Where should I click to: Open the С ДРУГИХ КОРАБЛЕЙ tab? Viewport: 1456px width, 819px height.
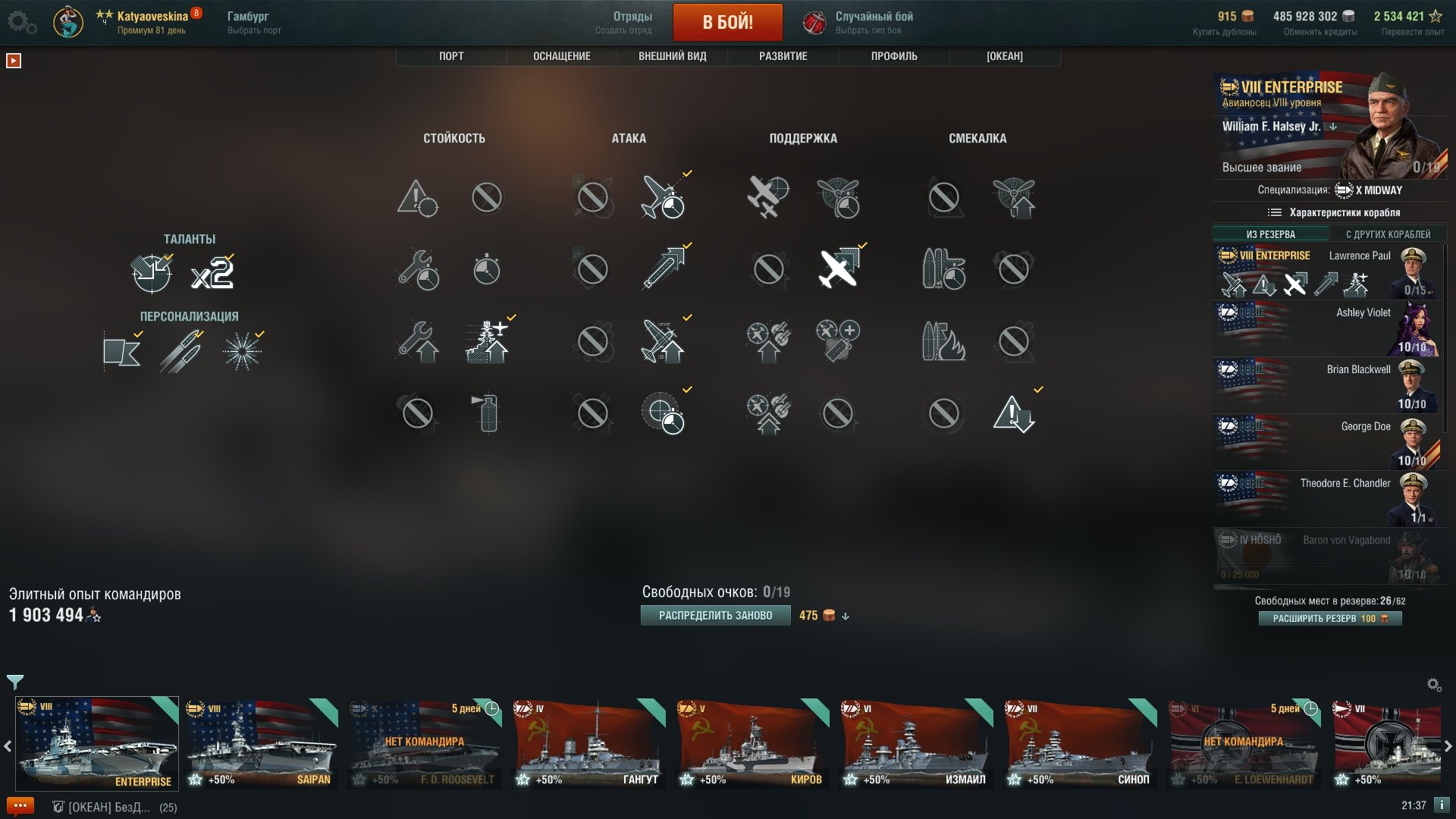point(1388,234)
